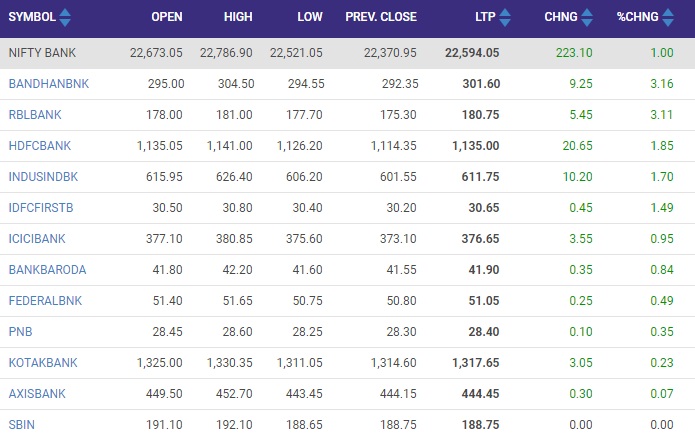Select BANDHANBNK LTP value 301.60
Viewport: 695px width, 438px height.
click(481, 84)
